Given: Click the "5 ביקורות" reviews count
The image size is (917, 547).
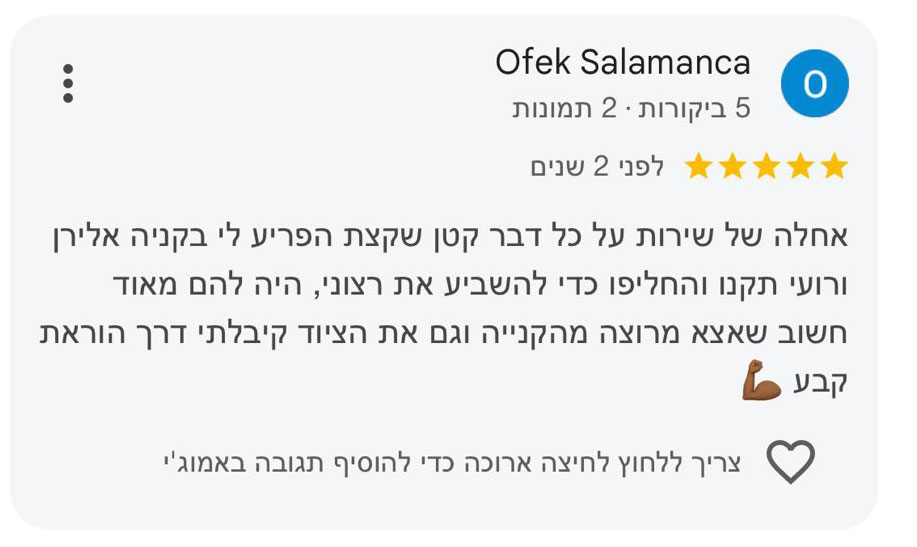Looking at the screenshot, I should [x=694, y=108].
